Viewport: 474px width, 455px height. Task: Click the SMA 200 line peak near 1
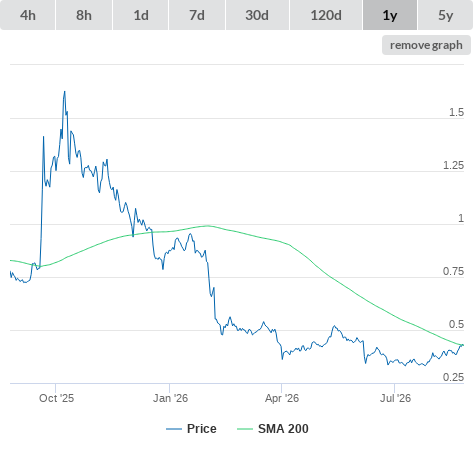pyautogui.click(x=208, y=226)
